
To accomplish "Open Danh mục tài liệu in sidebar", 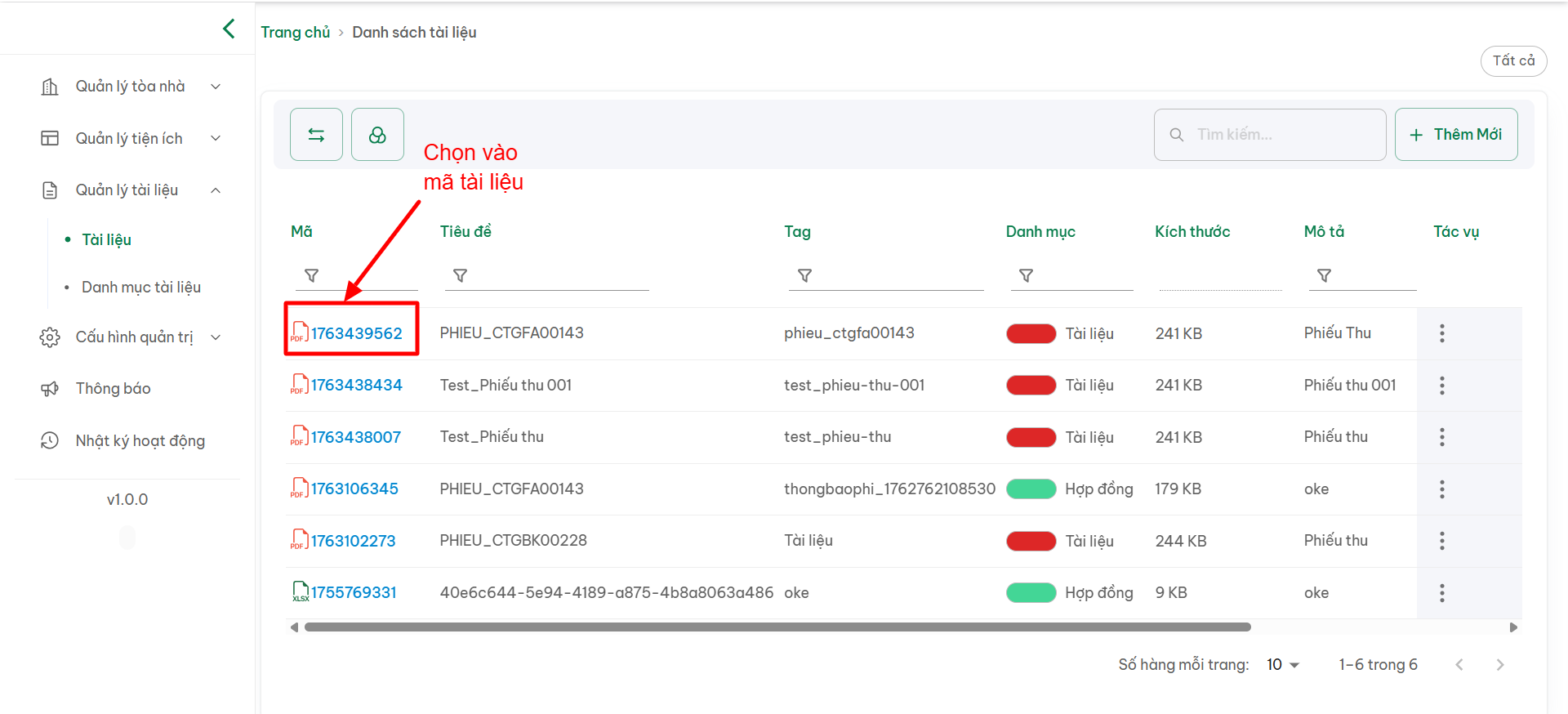I will pos(140,288).
